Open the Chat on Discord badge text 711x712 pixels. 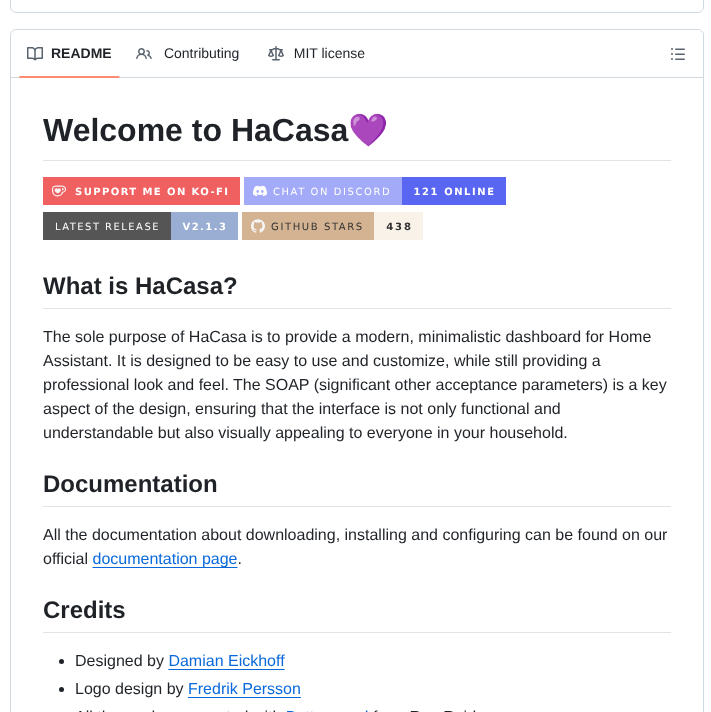pyautogui.click(x=331, y=191)
